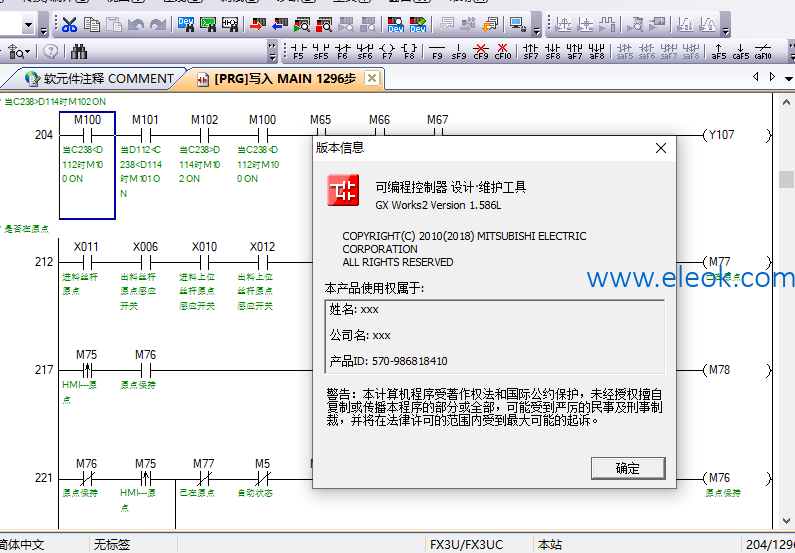Insert open contact with F5 icon

[298, 51]
